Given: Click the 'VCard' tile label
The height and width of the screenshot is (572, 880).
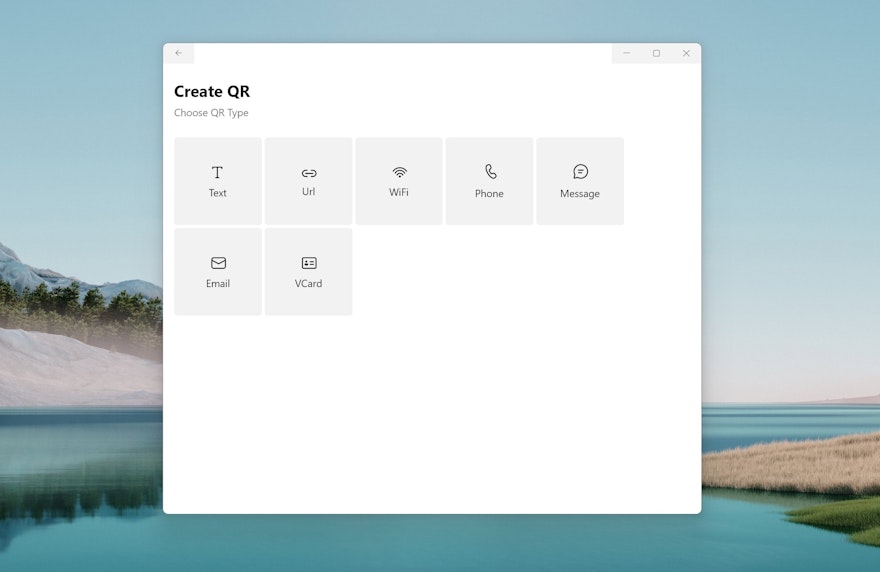Looking at the screenshot, I should click(x=309, y=284).
